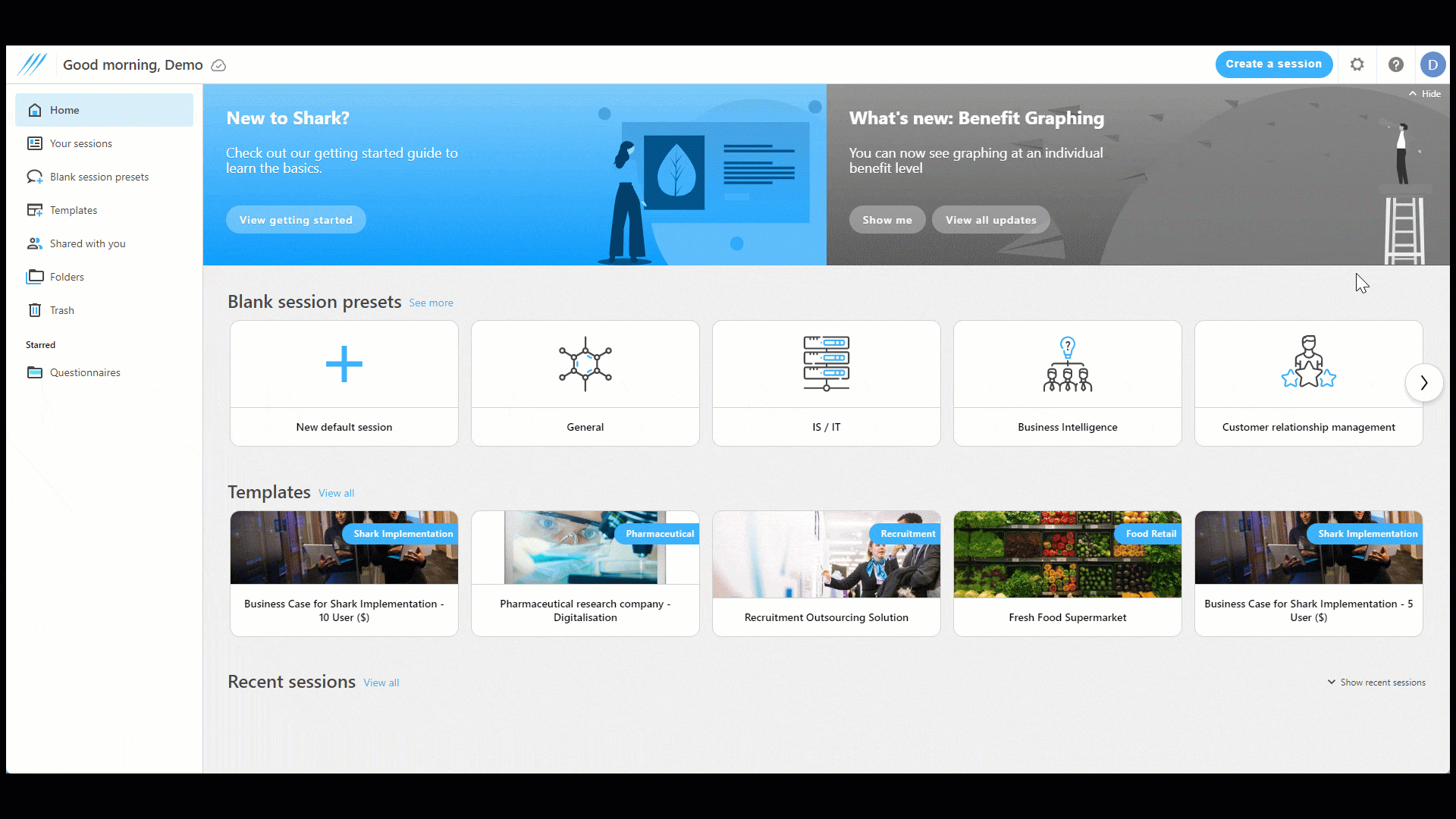Click View all updates button
This screenshot has width=1456, height=819.
pos(991,220)
